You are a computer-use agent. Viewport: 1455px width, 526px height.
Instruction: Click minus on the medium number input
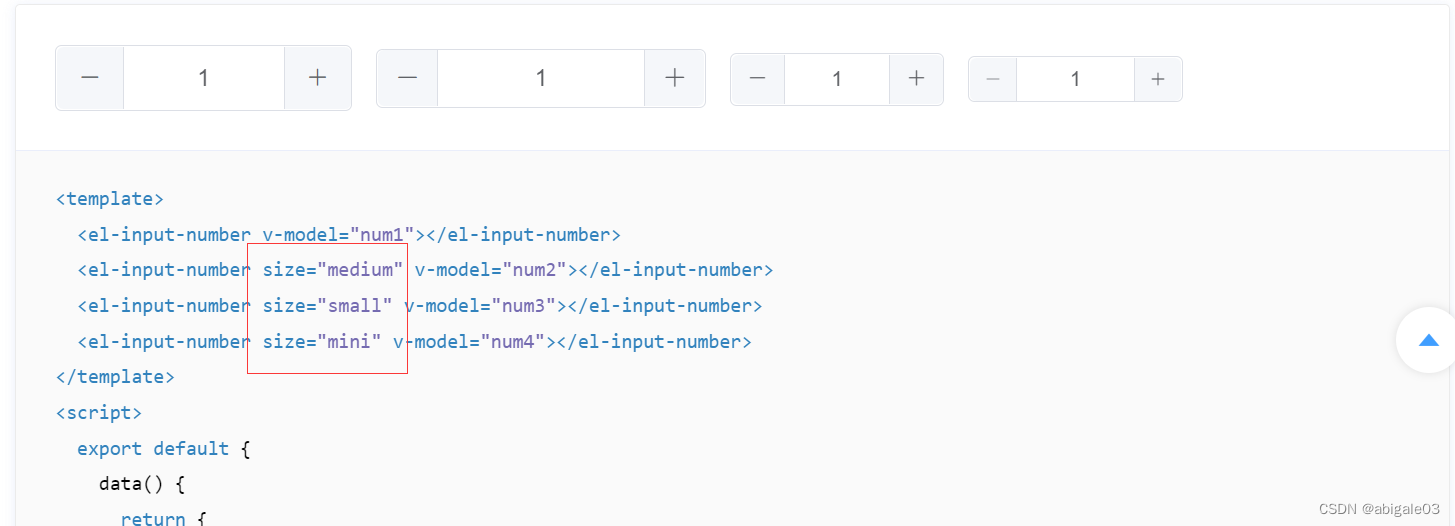[407, 78]
